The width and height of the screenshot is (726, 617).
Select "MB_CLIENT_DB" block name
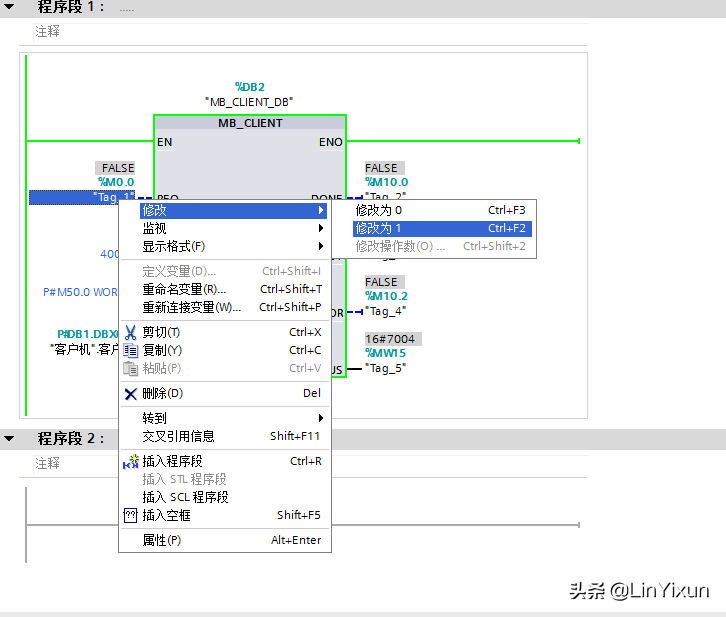tap(249, 102)
